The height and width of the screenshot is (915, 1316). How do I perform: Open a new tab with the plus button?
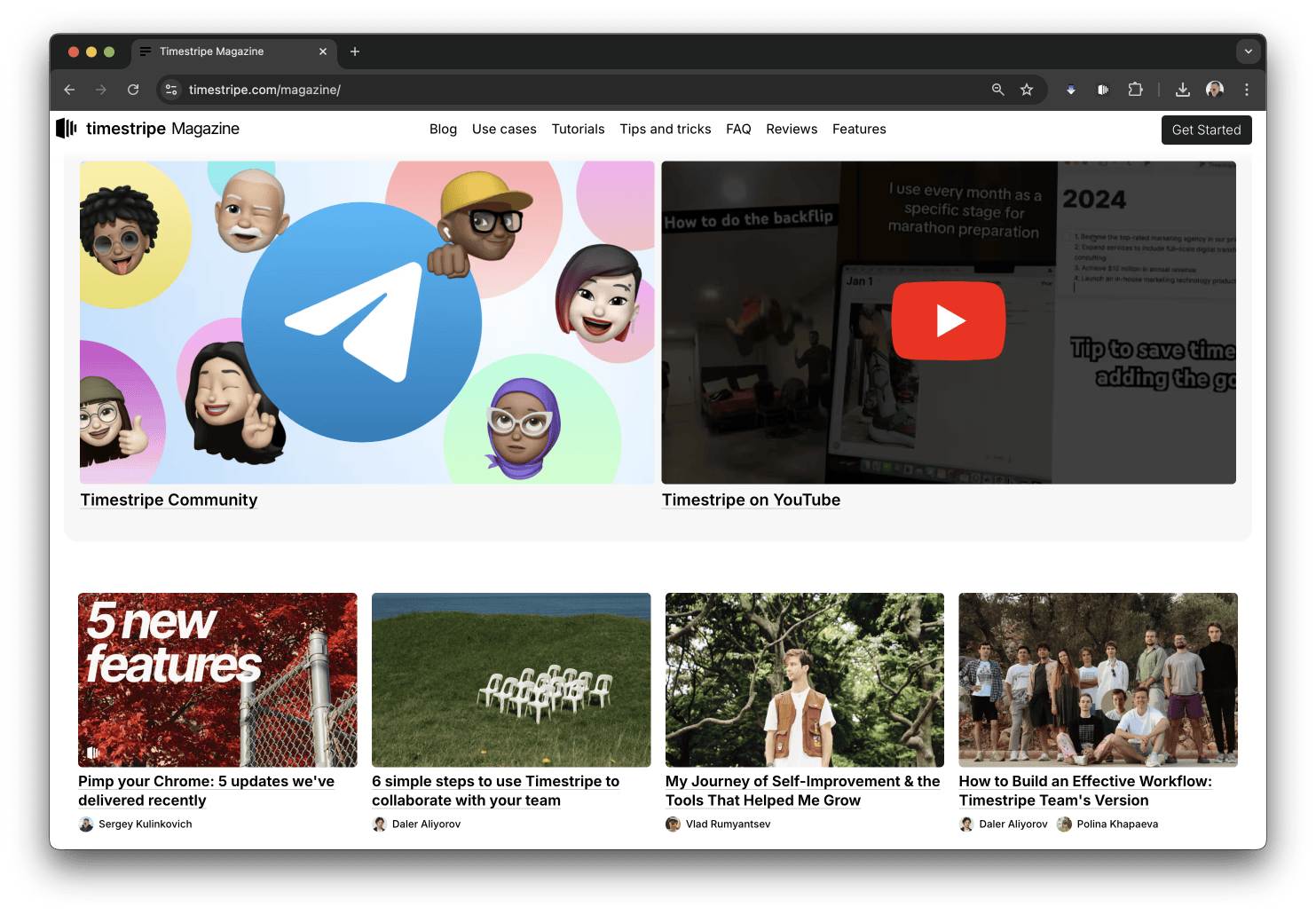coord(355,51)
